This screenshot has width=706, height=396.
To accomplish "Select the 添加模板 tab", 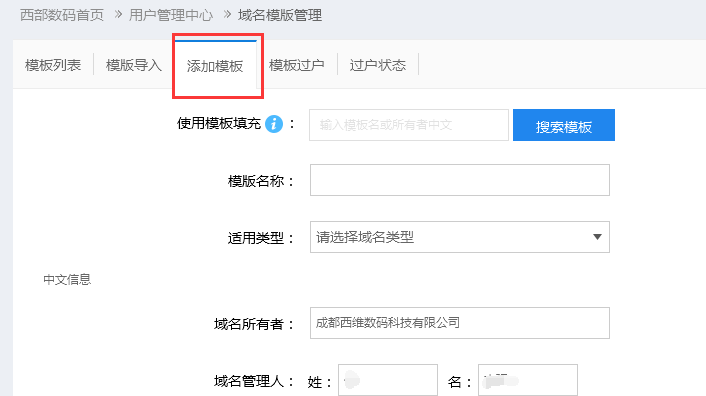I will click(215, 66).
